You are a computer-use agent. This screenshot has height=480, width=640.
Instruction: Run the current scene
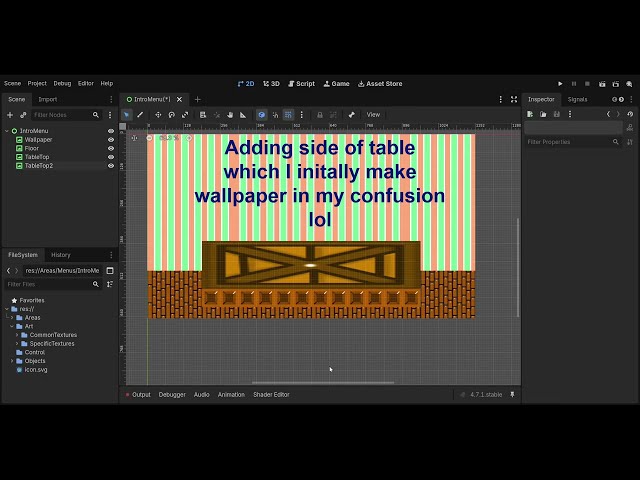tap(602, 84)
